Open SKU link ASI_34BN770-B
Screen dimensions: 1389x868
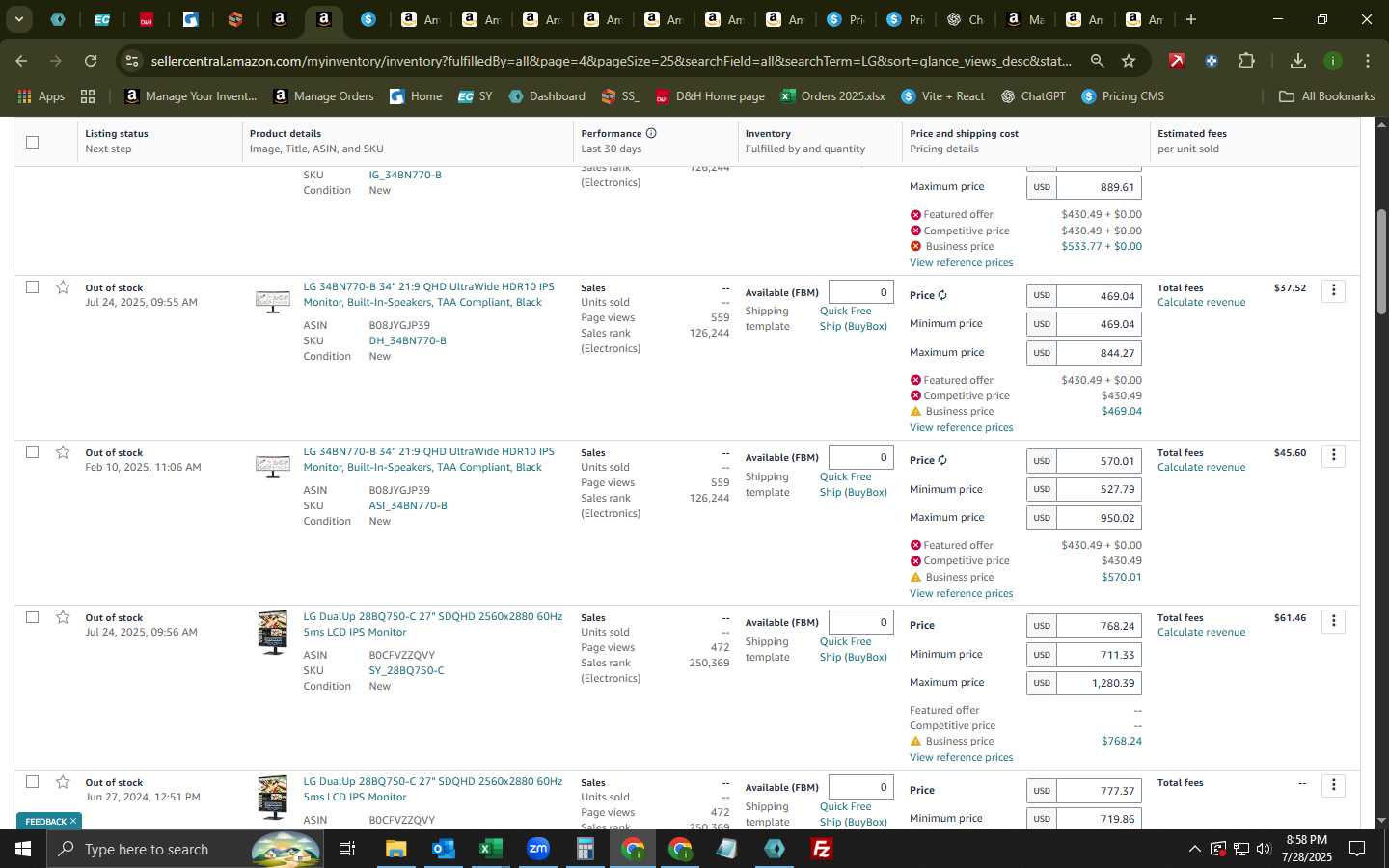click(x=407, y=505)
